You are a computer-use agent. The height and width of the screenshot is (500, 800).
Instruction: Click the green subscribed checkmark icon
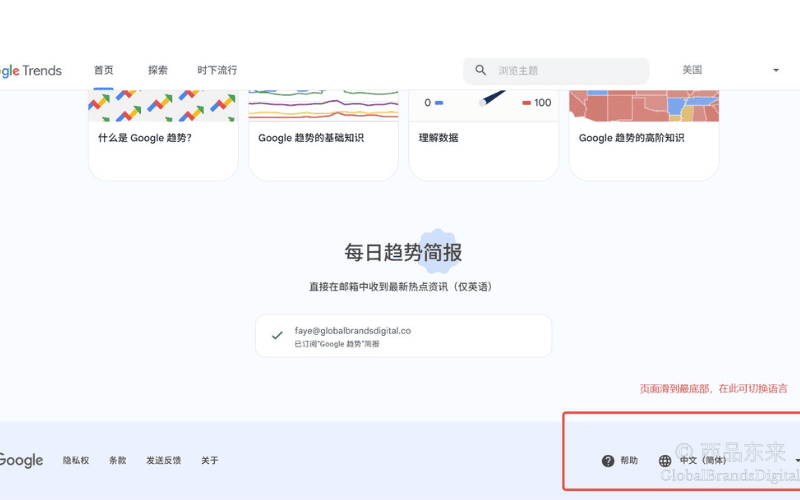pos(277,335)
